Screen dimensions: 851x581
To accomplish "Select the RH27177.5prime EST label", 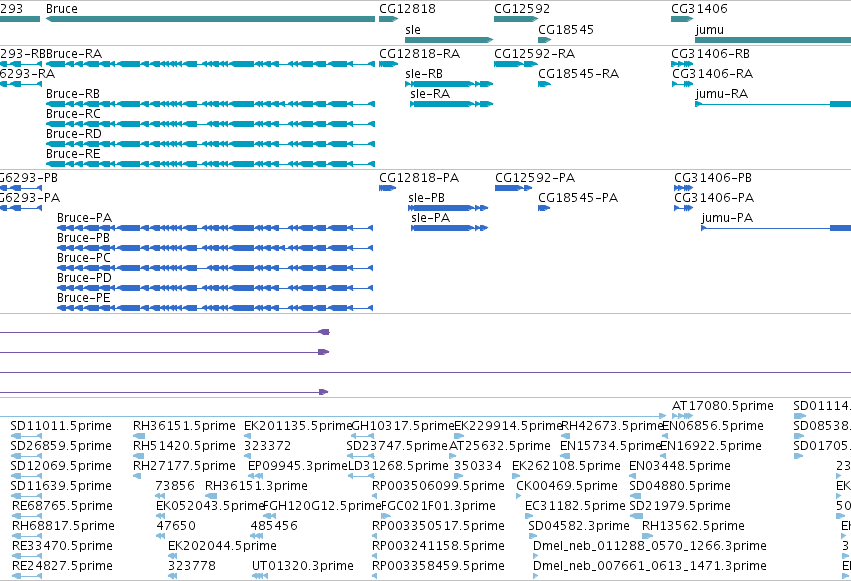I will pyautogui.click(x=184, y=466).
